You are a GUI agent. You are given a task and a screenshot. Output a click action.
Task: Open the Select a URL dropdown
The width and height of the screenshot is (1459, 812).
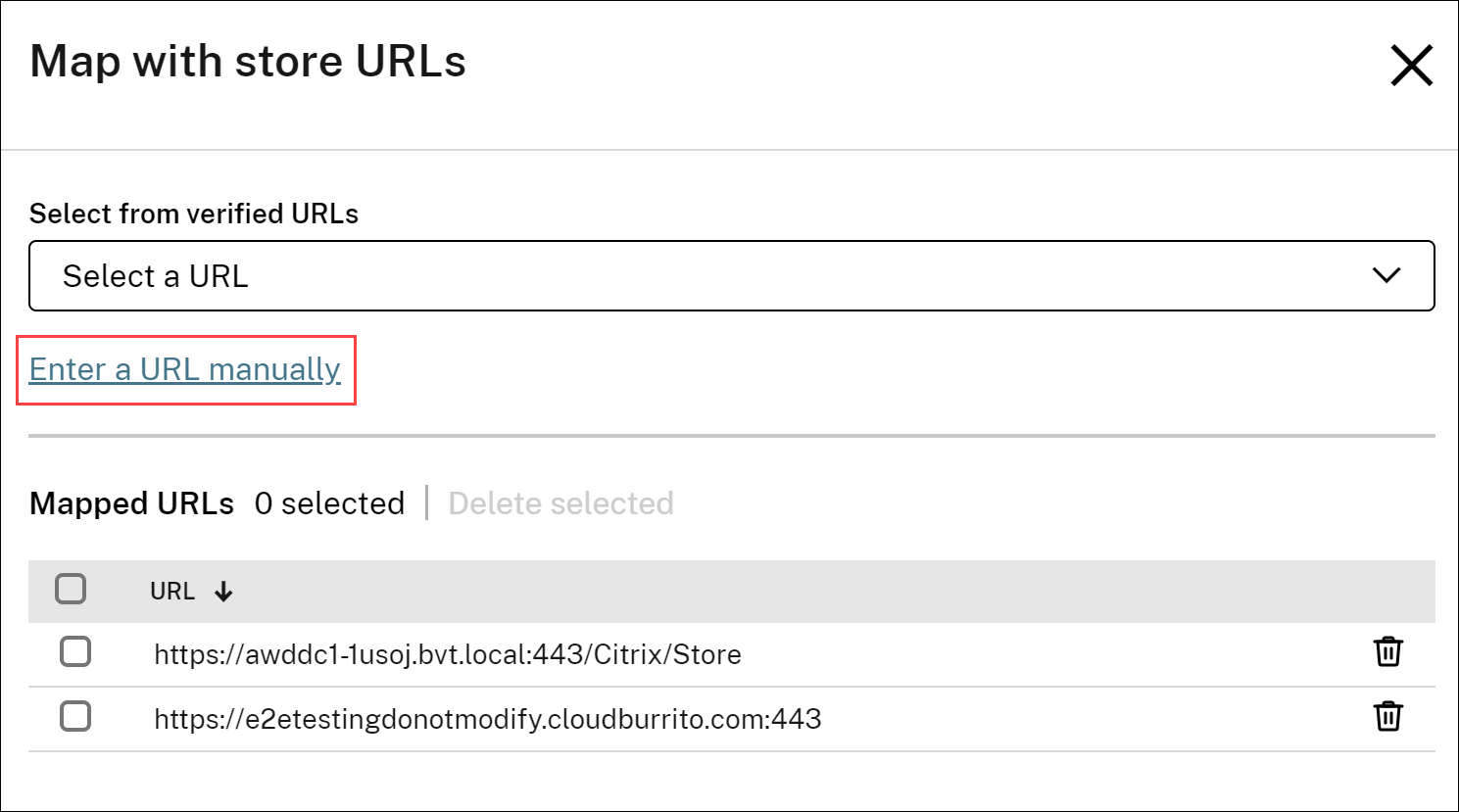[731, 276]
